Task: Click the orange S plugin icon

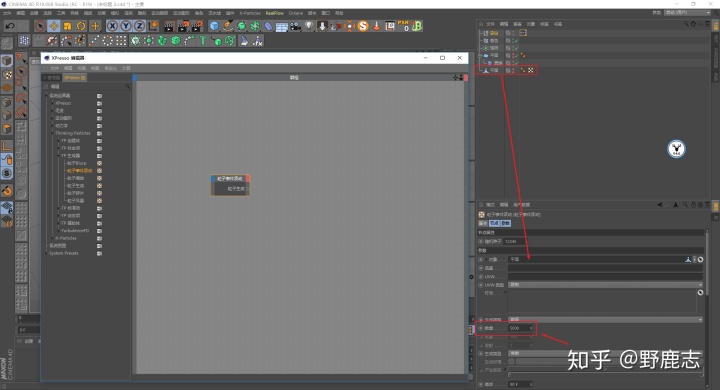Action: (x=363, y=26)
